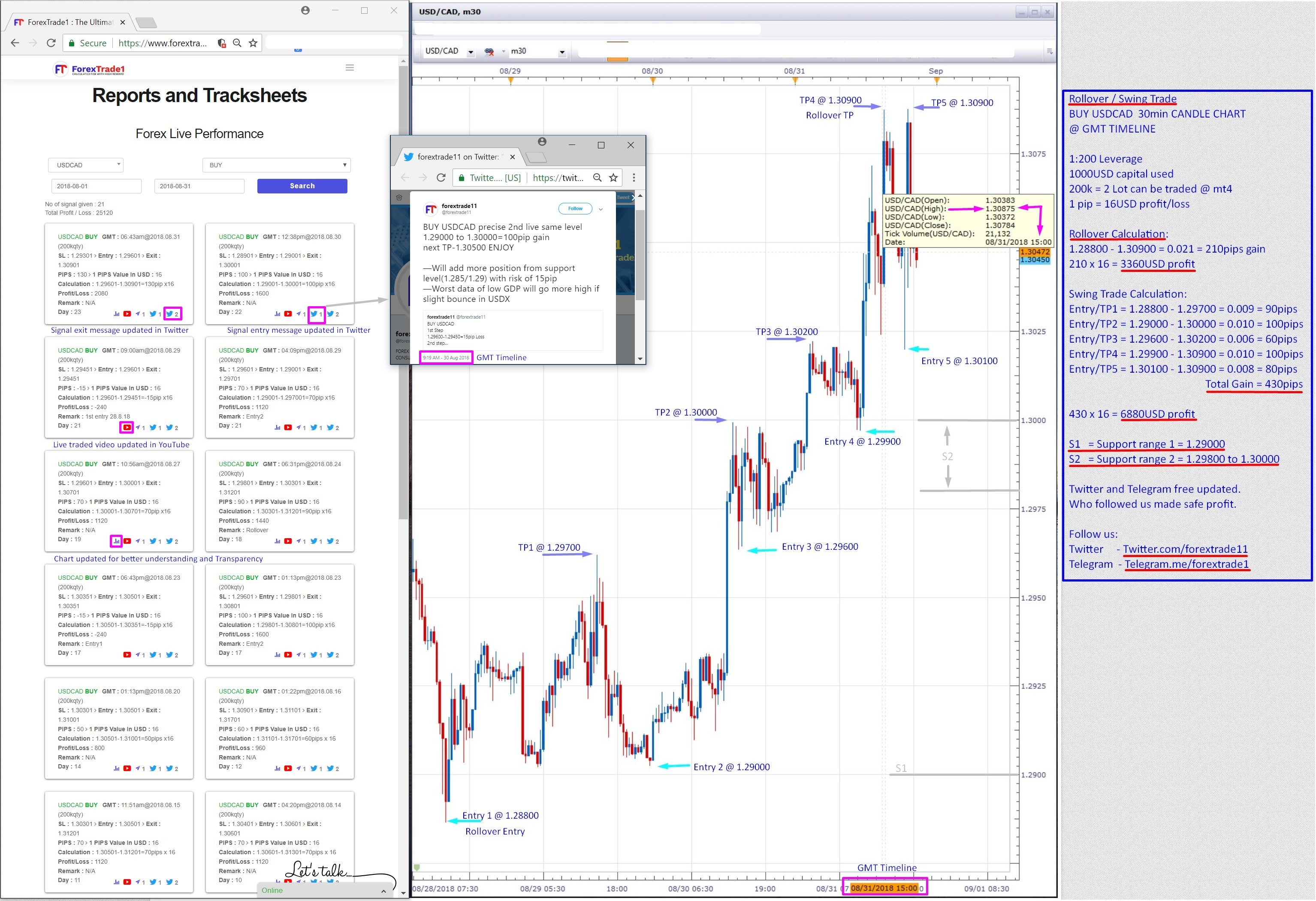Screen dimensions: 1316x901
Task: Open the YouTube icon on the 11:51am 2018.08.15 card
Action: tap(127, 882)
